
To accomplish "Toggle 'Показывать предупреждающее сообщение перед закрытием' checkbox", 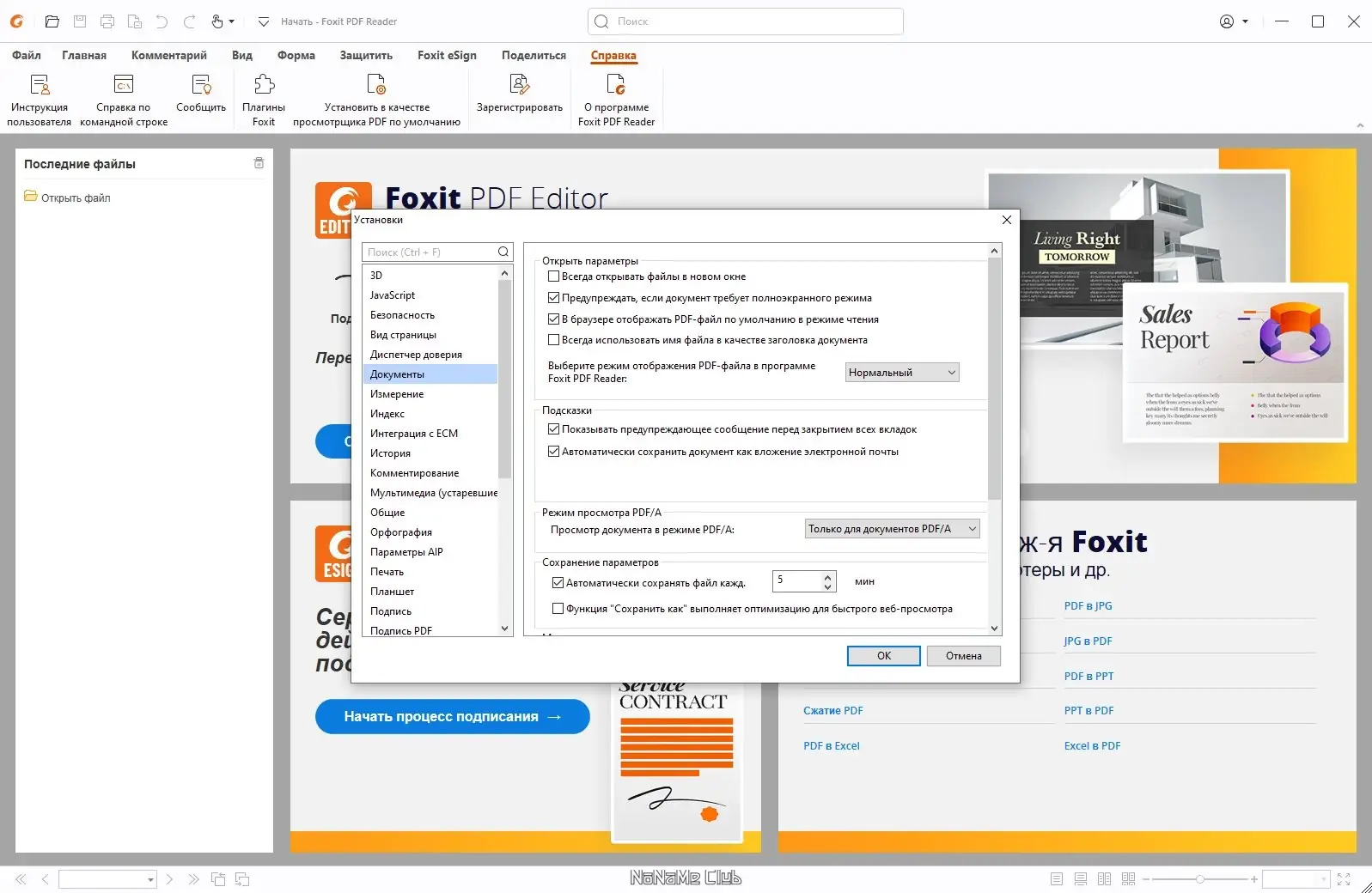I will tap(553, 429).
